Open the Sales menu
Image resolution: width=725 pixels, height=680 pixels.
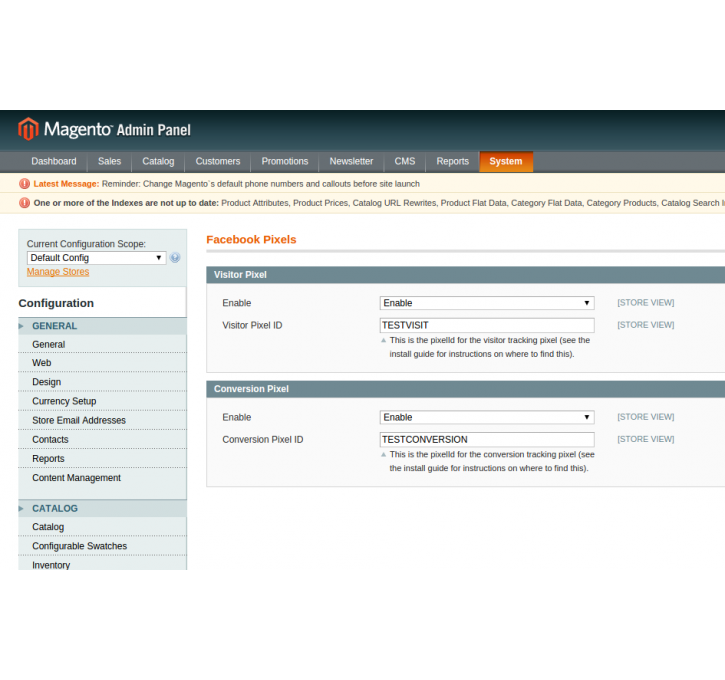109,161
